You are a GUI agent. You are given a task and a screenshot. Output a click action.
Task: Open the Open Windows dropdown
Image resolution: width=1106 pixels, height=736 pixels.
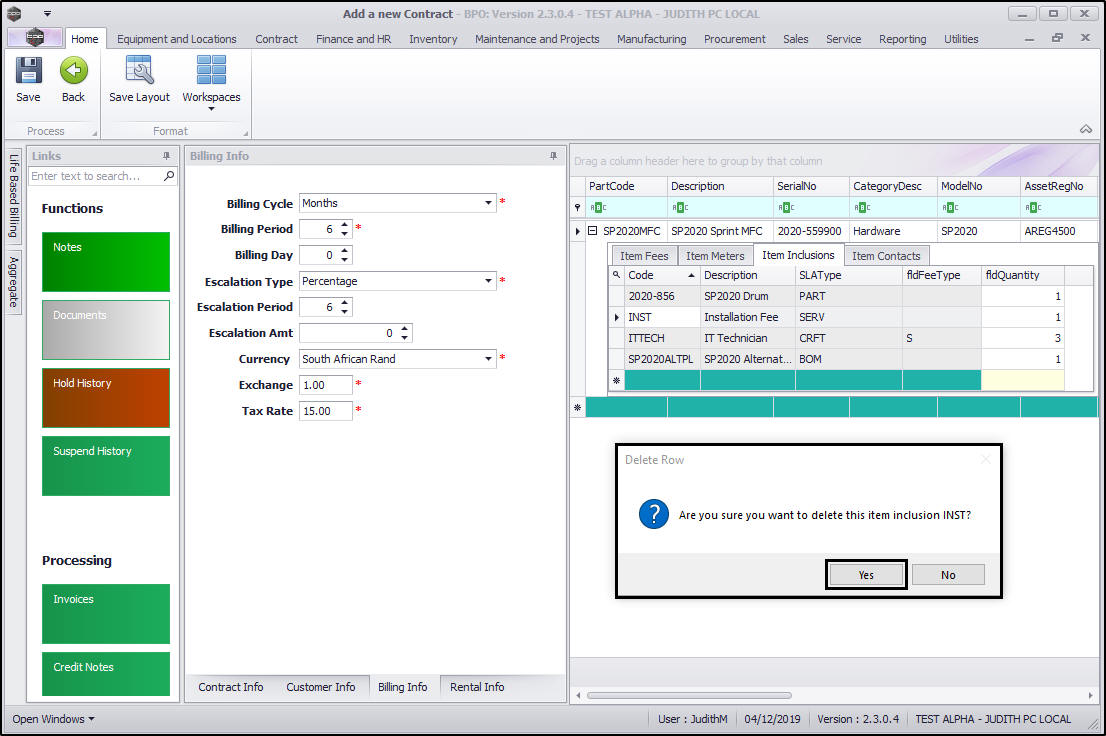53,718
